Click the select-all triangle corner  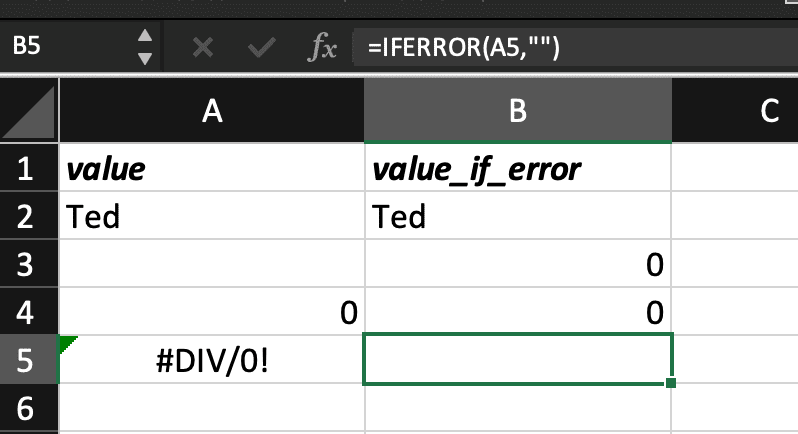click(30, 112)
